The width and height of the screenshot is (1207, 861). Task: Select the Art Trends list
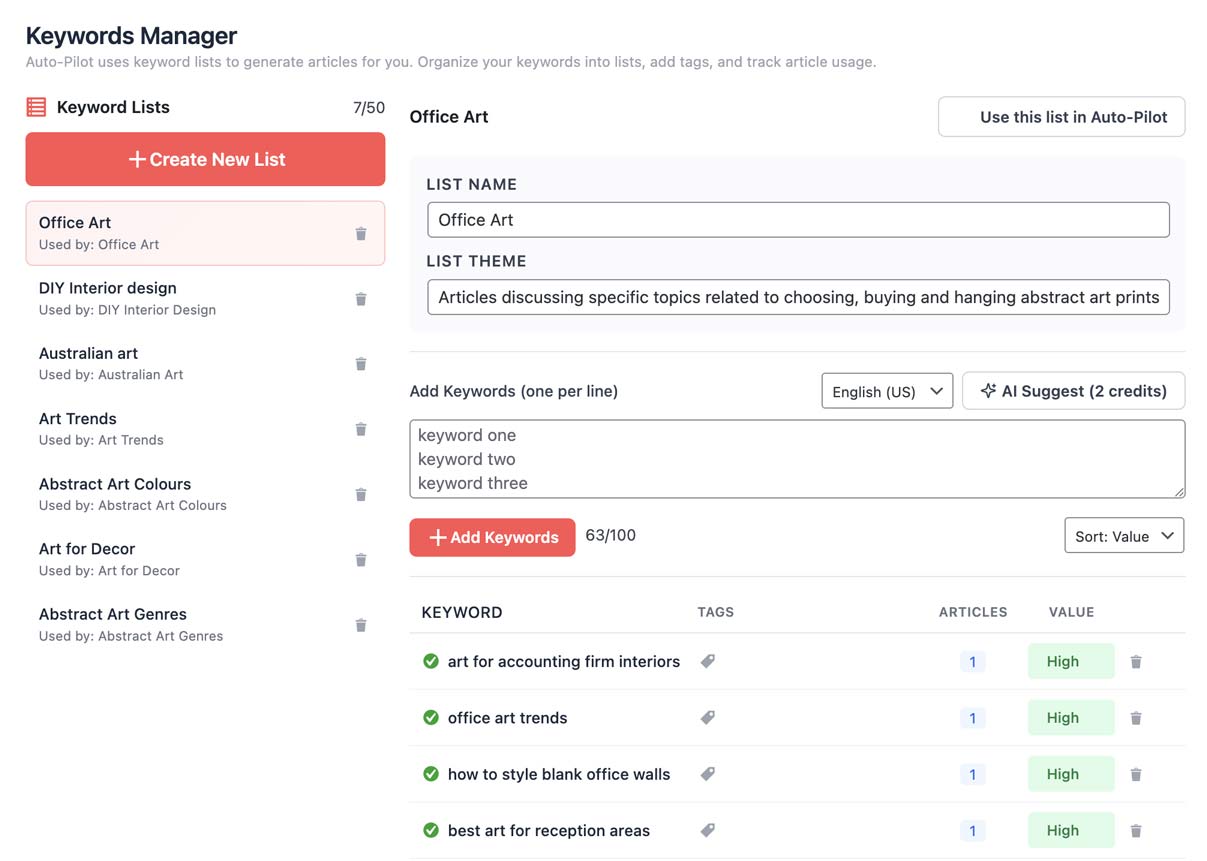pyautogui.click(x=150, y=428)
